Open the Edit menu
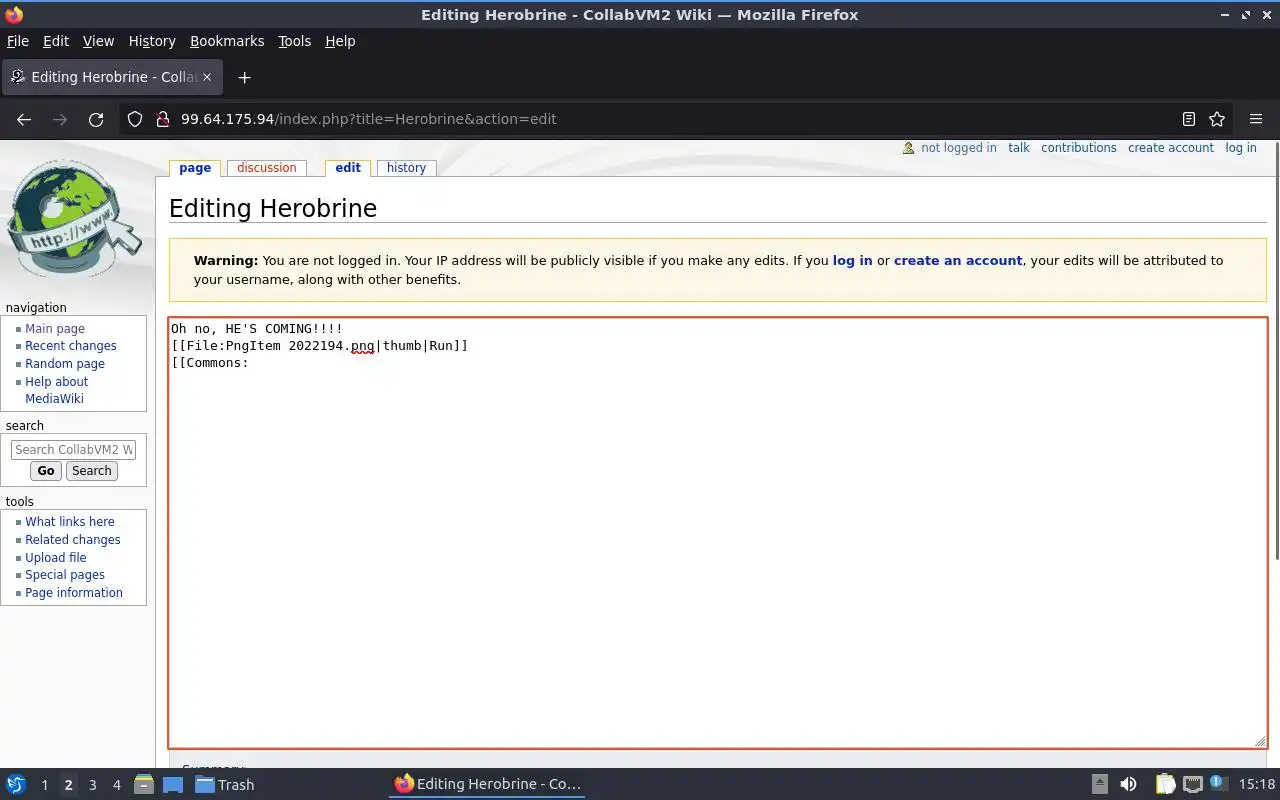The image size is (1280, 800). point(56,41)
